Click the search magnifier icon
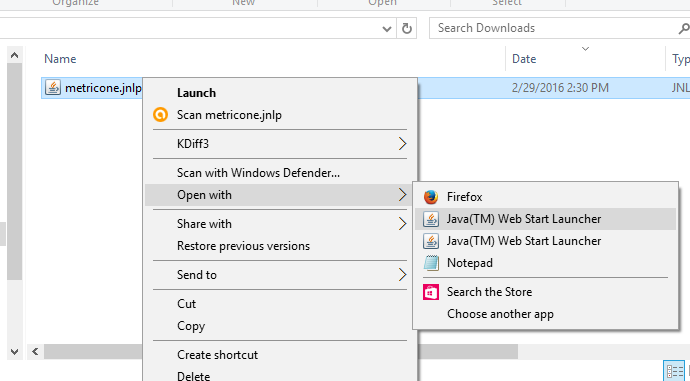The width and height of the screenshot is (690, 381). click(683, 29)
